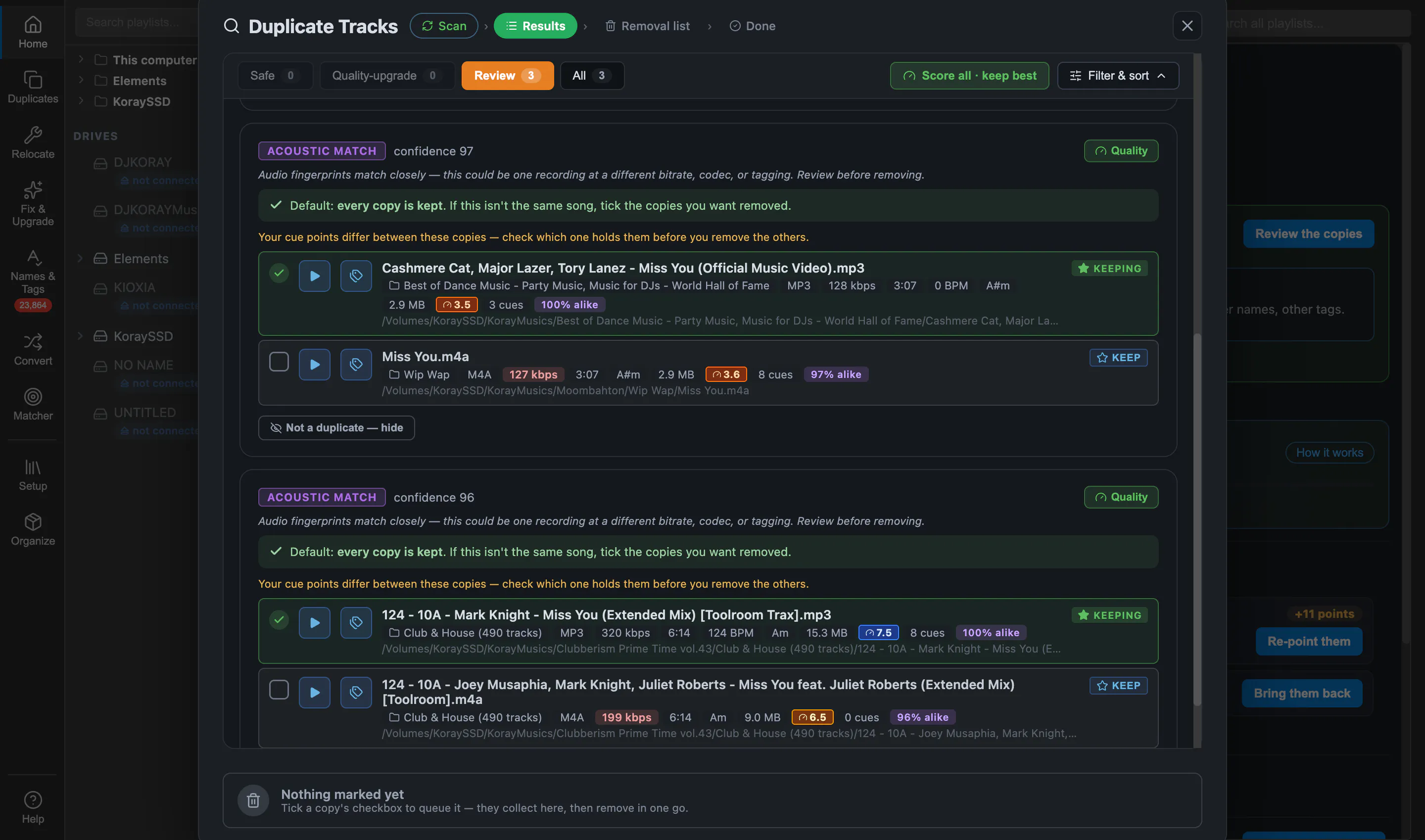Open the Fix & Upgrade sidebar tool

[32, 204]
